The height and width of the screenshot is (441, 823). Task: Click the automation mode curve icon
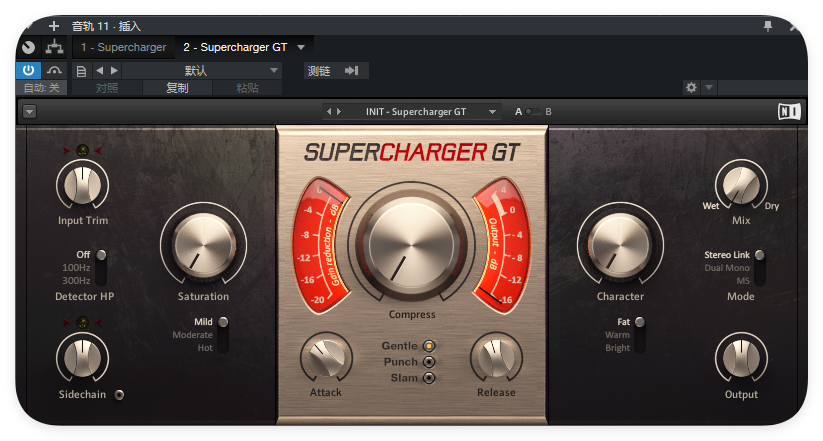[54, 70]
